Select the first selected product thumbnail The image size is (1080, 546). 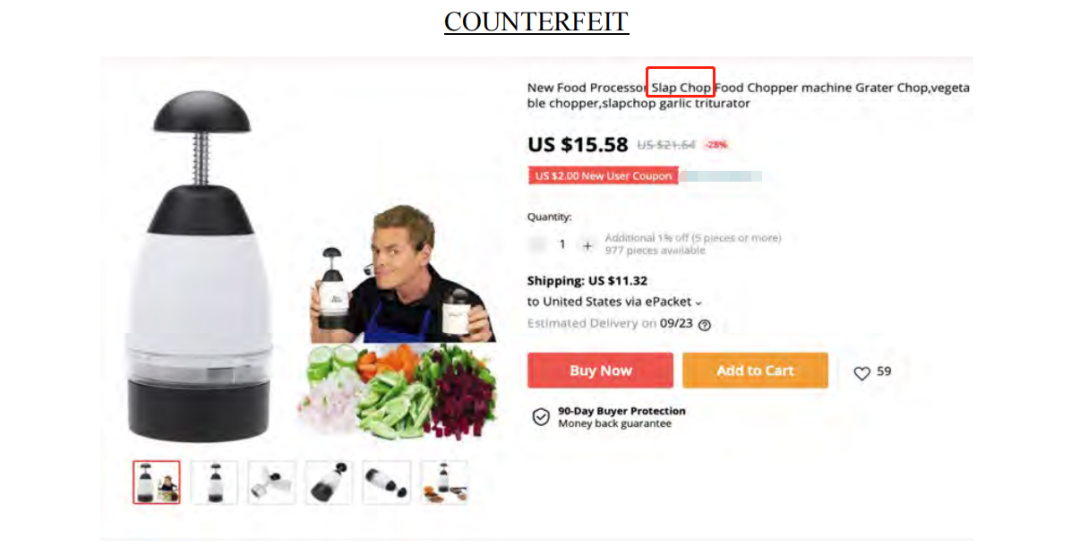tap(156, 482)
